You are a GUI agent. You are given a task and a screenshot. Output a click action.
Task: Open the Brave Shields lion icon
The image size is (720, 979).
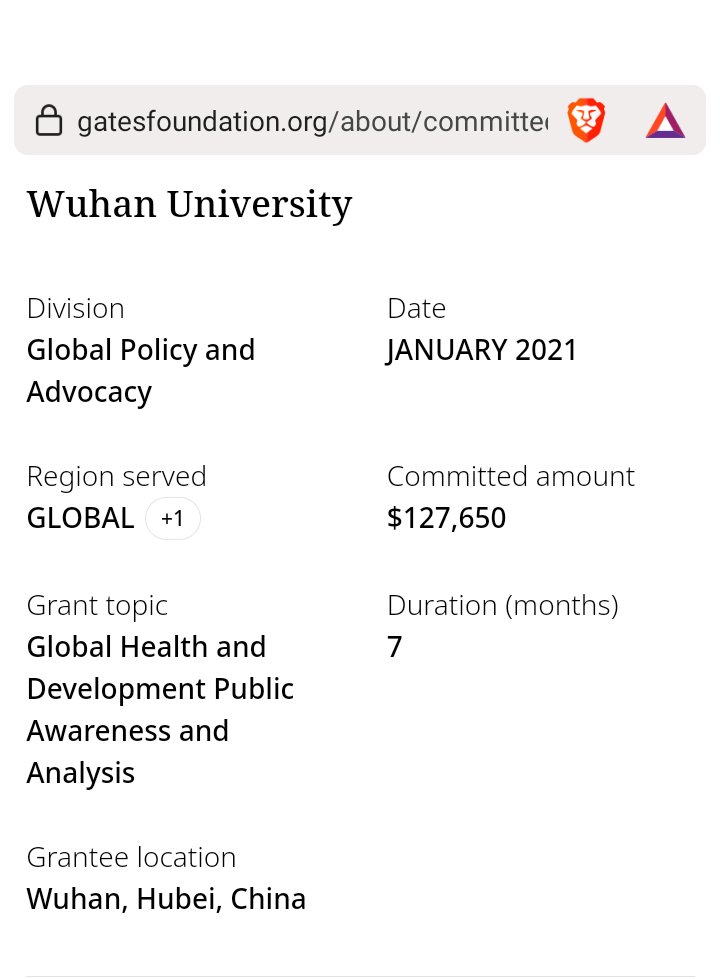click(586, 121)
